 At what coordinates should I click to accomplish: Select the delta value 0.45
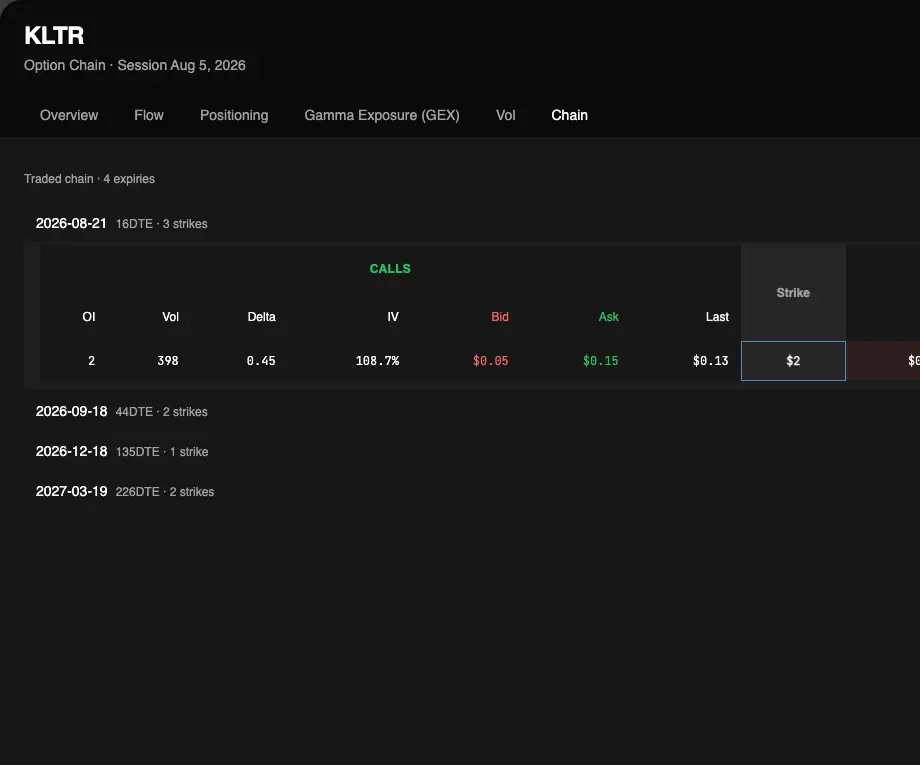click(x=261, y=361)
